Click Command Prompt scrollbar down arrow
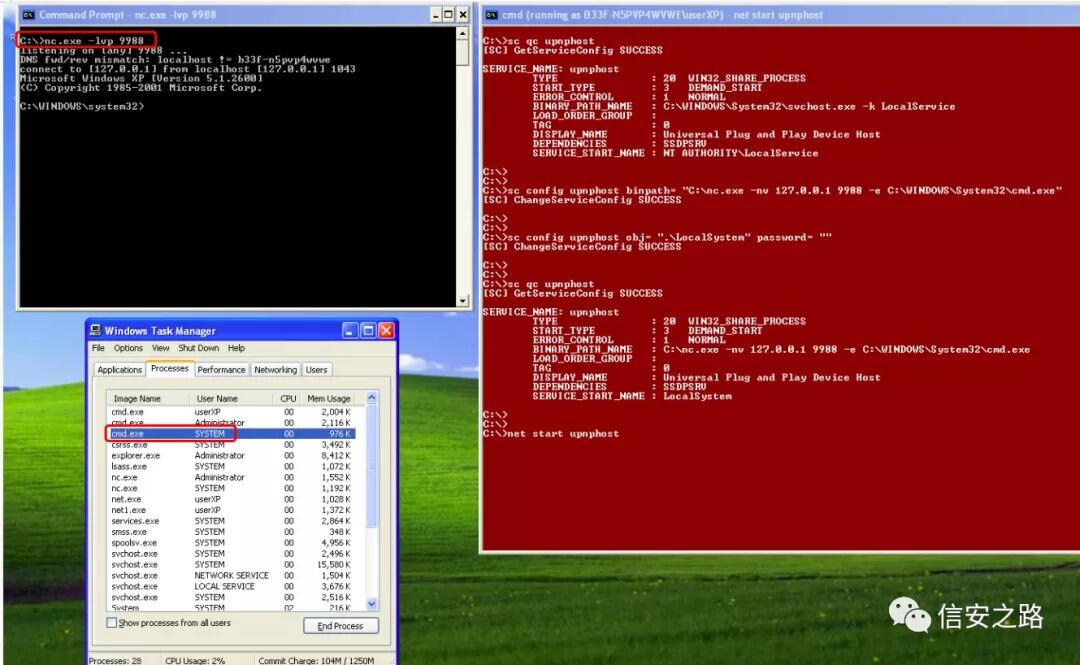This screenshot has width=1080, height=665. click(x=463, y=300)
